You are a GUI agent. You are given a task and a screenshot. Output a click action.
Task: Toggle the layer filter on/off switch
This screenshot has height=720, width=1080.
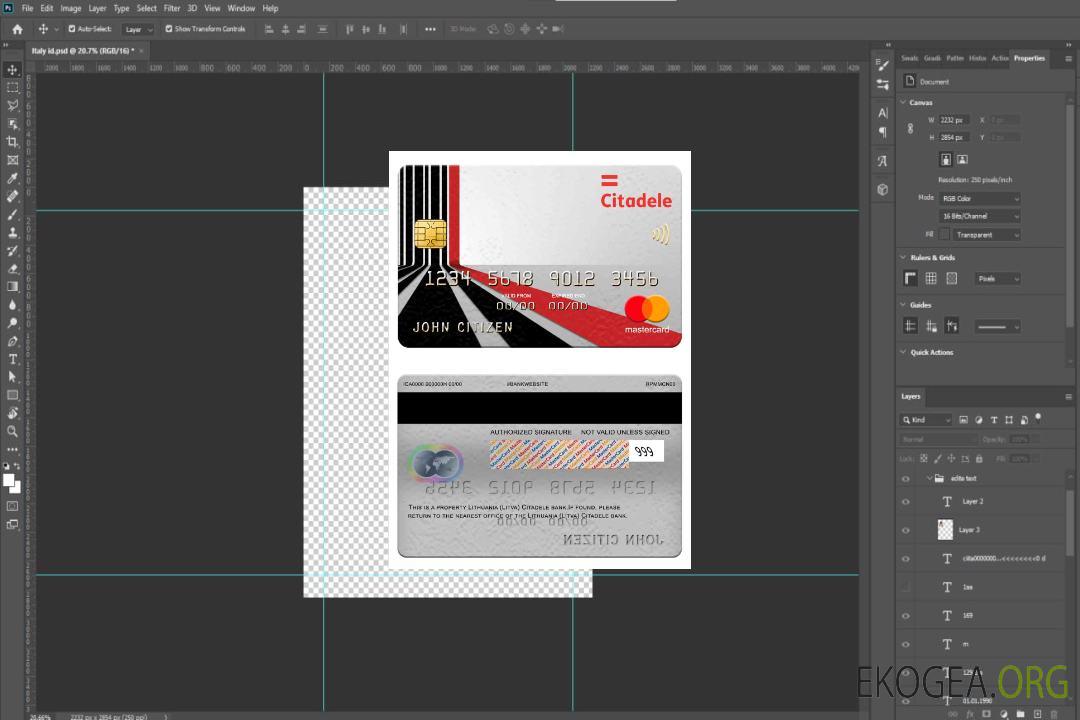[1038, 418]
